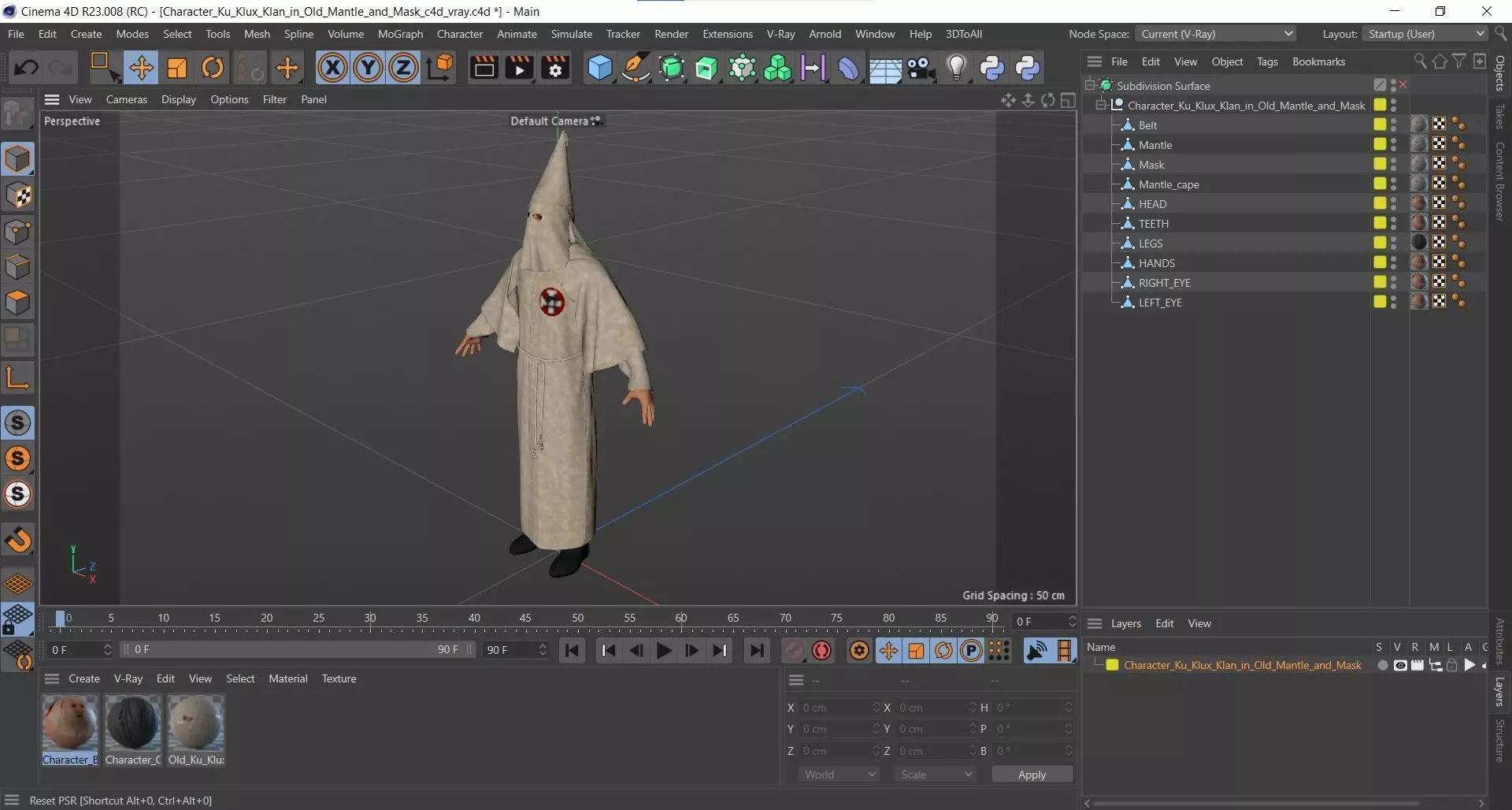Collapse Character_Ku_Klux_Klan object hierarchy
The width and height of the screenshot is (1512, 810).
1102,105
